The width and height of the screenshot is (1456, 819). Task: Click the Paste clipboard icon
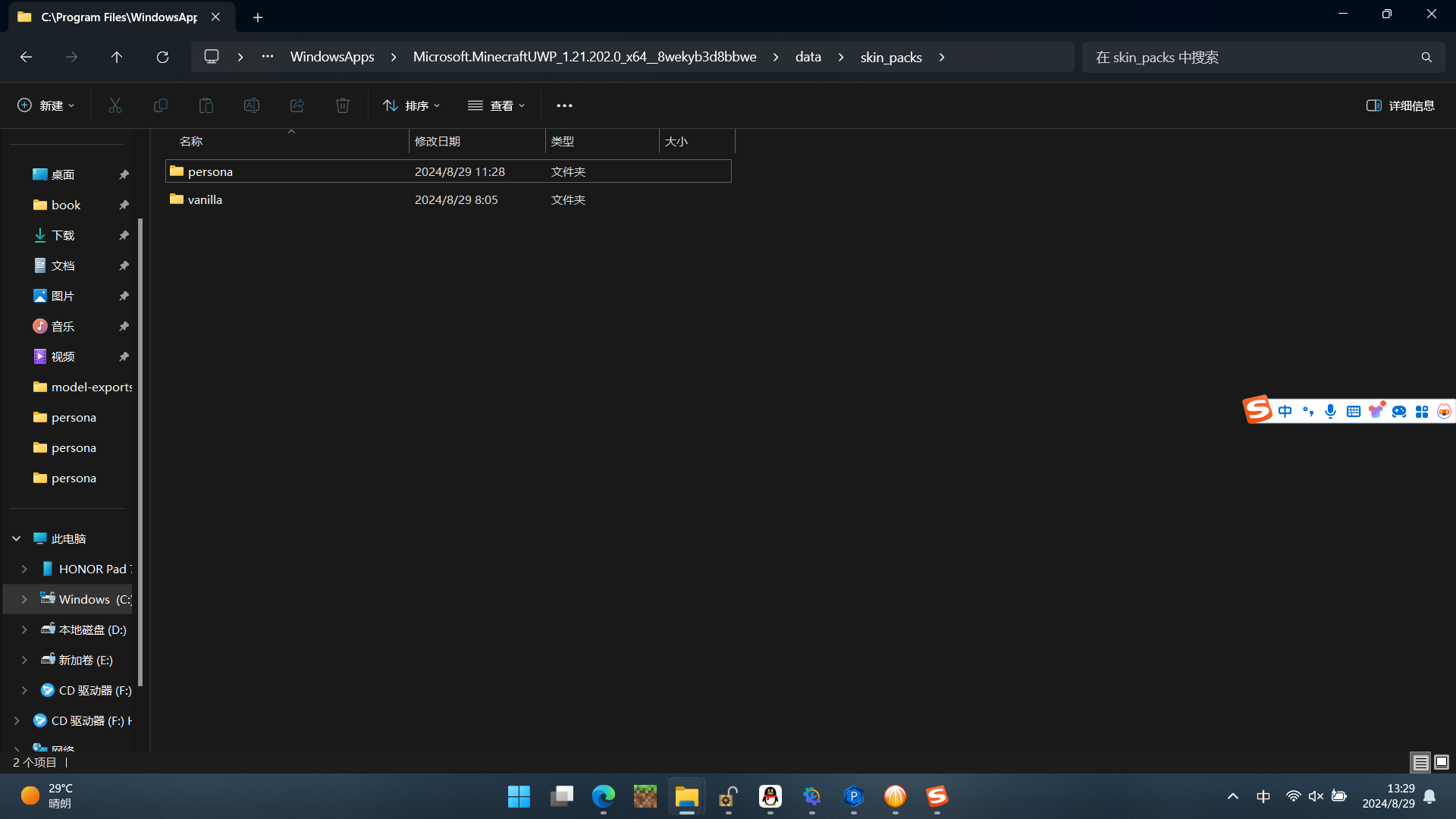206,105
